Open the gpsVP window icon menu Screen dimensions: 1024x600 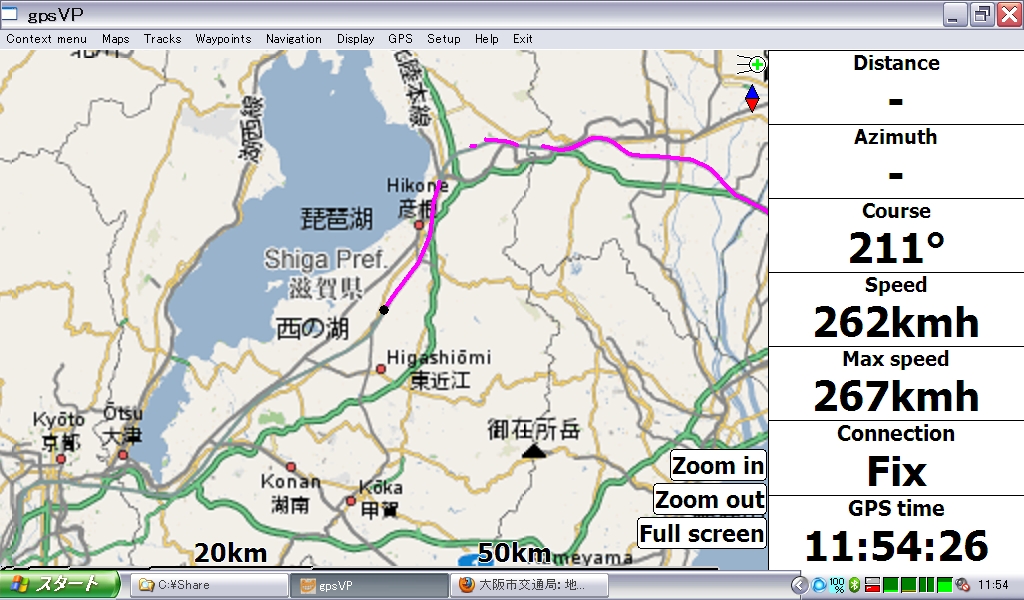coord(12,14)
